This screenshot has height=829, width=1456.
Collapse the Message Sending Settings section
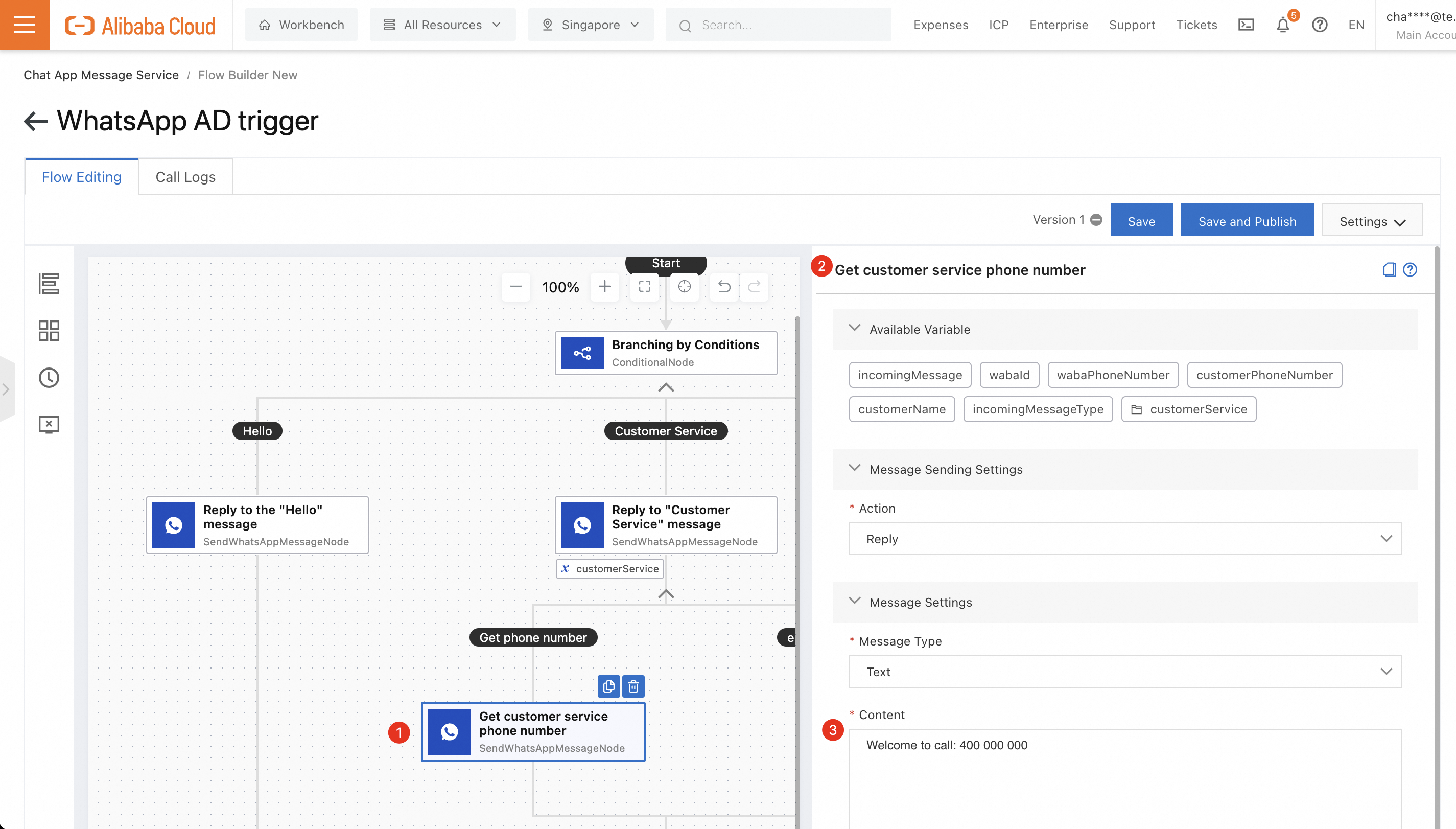[x=855, y=469]
